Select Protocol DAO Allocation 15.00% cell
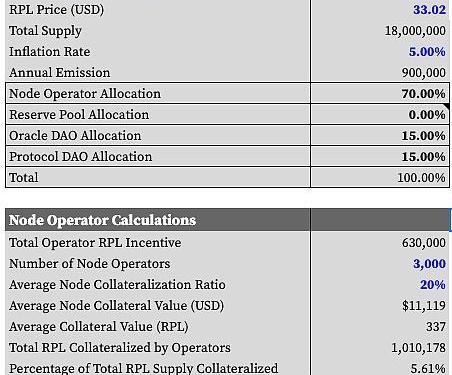The image size is (452, 375). click(380, 156)
